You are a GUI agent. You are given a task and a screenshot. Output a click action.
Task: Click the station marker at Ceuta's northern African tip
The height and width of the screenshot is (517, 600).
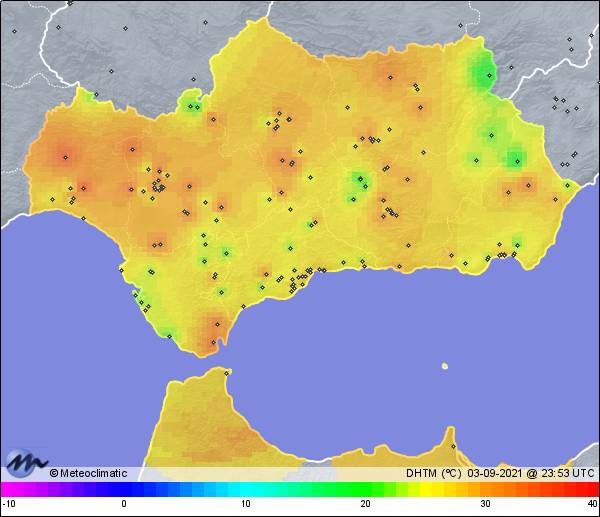click(x=227, y=373)
